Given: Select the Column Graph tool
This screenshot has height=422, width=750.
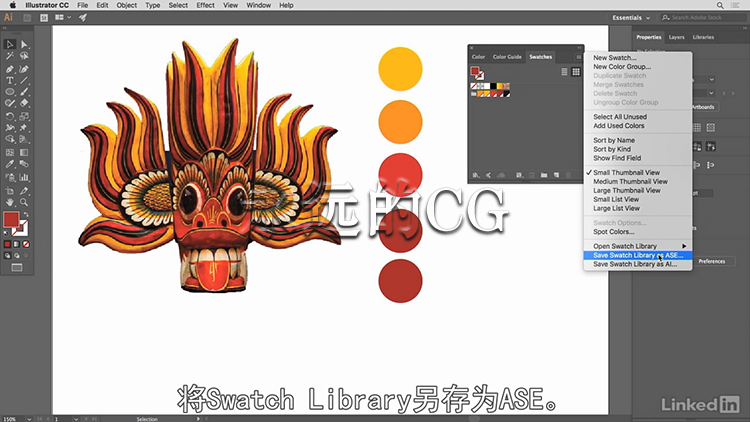Looking at the screenshot, I should (x=24, y=178).
